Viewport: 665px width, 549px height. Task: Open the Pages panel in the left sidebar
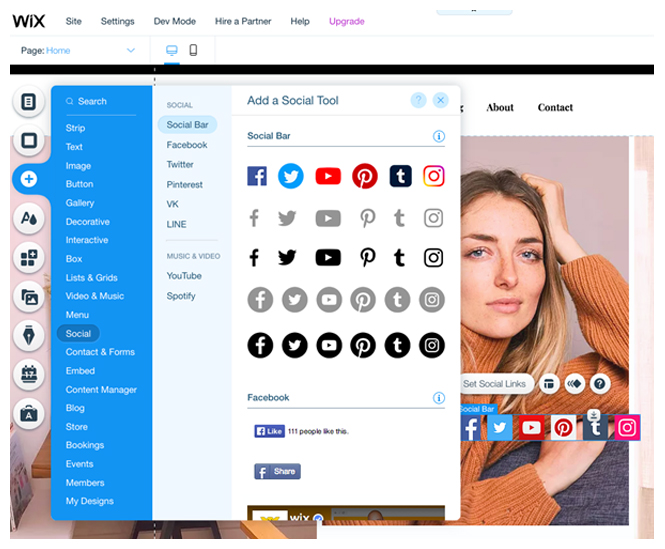28,102
